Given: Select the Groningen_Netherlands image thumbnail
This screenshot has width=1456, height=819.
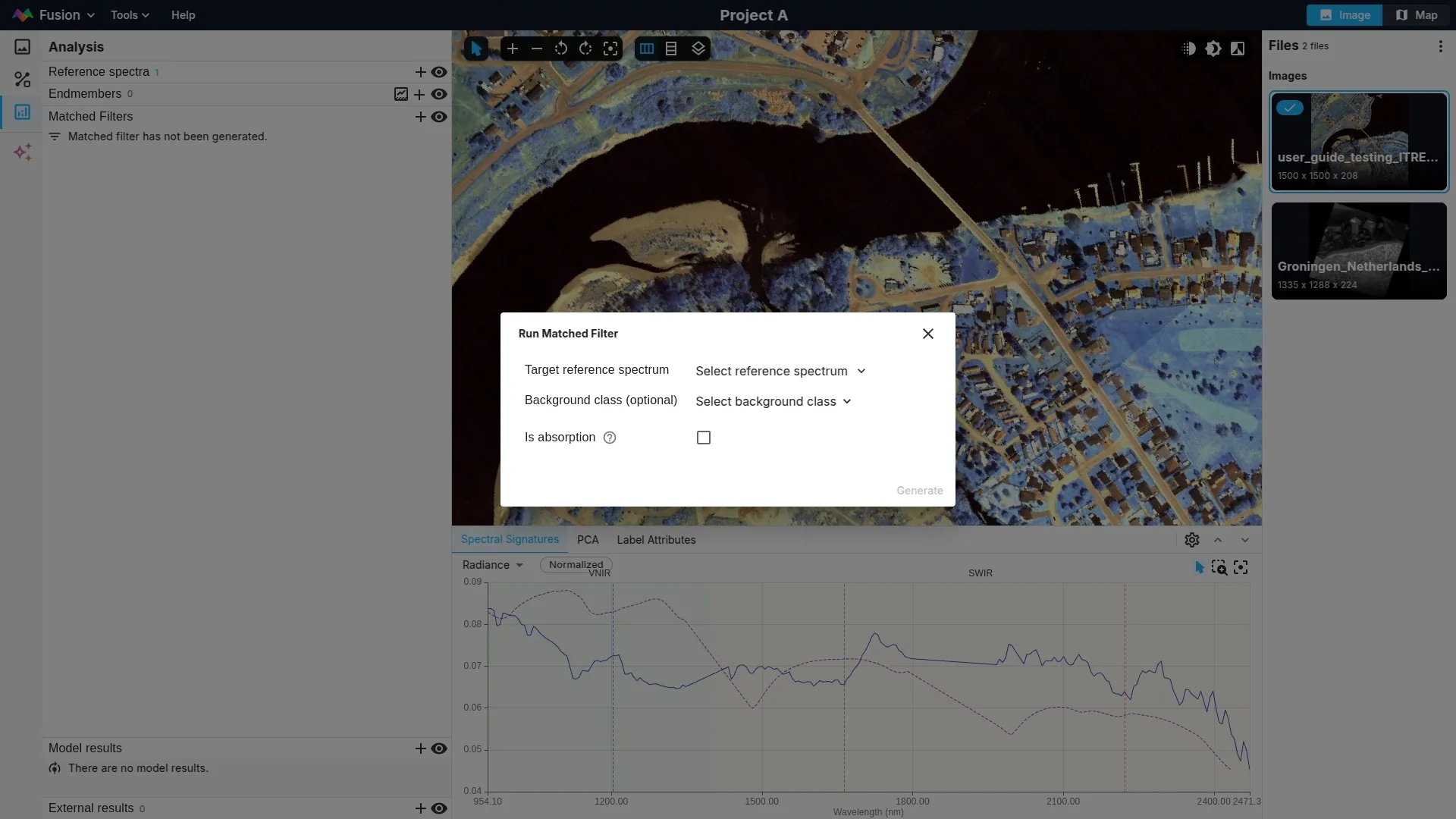Looking at the screenshot, I should pyautogui.click(x=1359, y=251).
